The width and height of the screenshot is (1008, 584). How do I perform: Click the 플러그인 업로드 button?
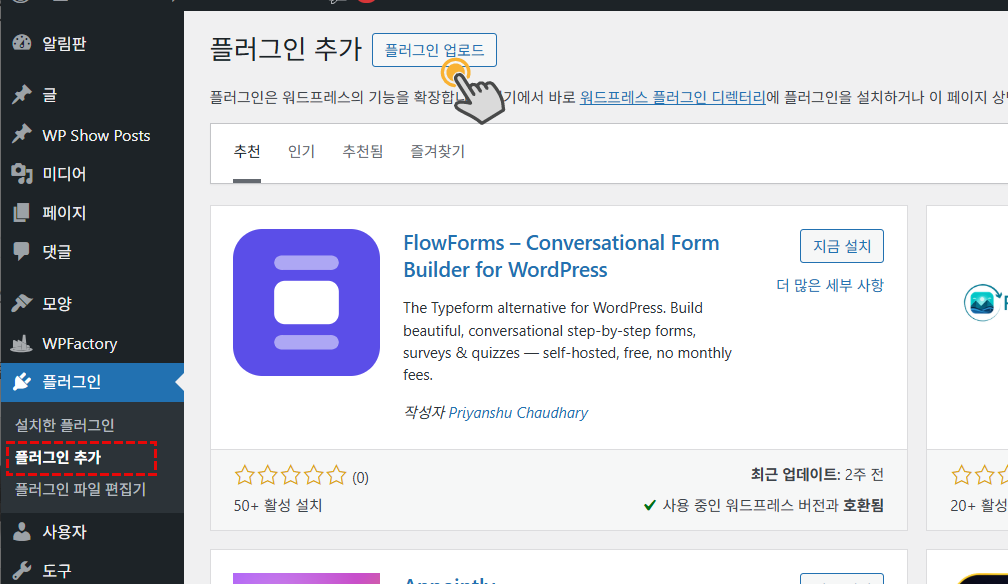click(x=434, y=50)
